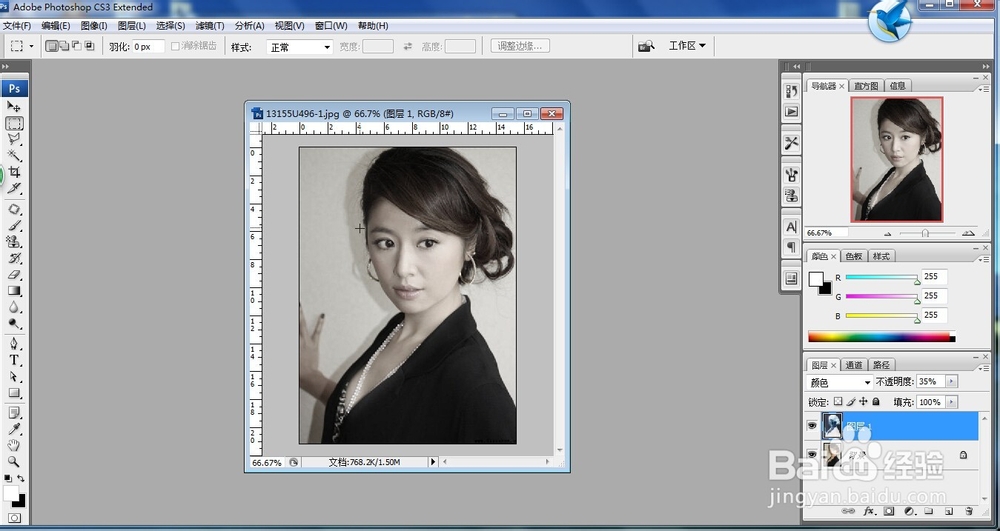Hide 背景 layer visibility eye

(x=812, y=455)
